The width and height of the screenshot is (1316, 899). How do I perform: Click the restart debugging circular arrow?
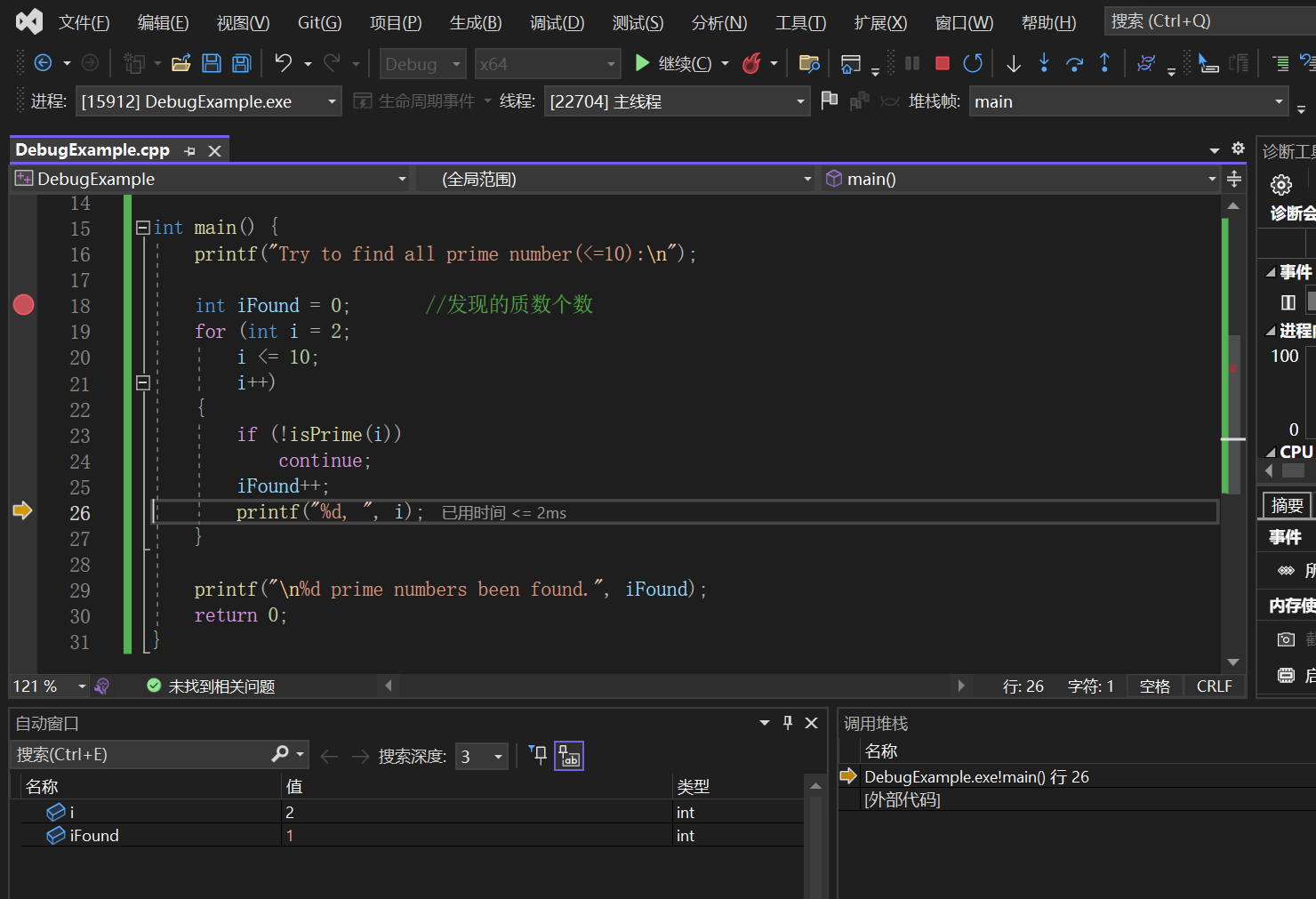point(973,63)
